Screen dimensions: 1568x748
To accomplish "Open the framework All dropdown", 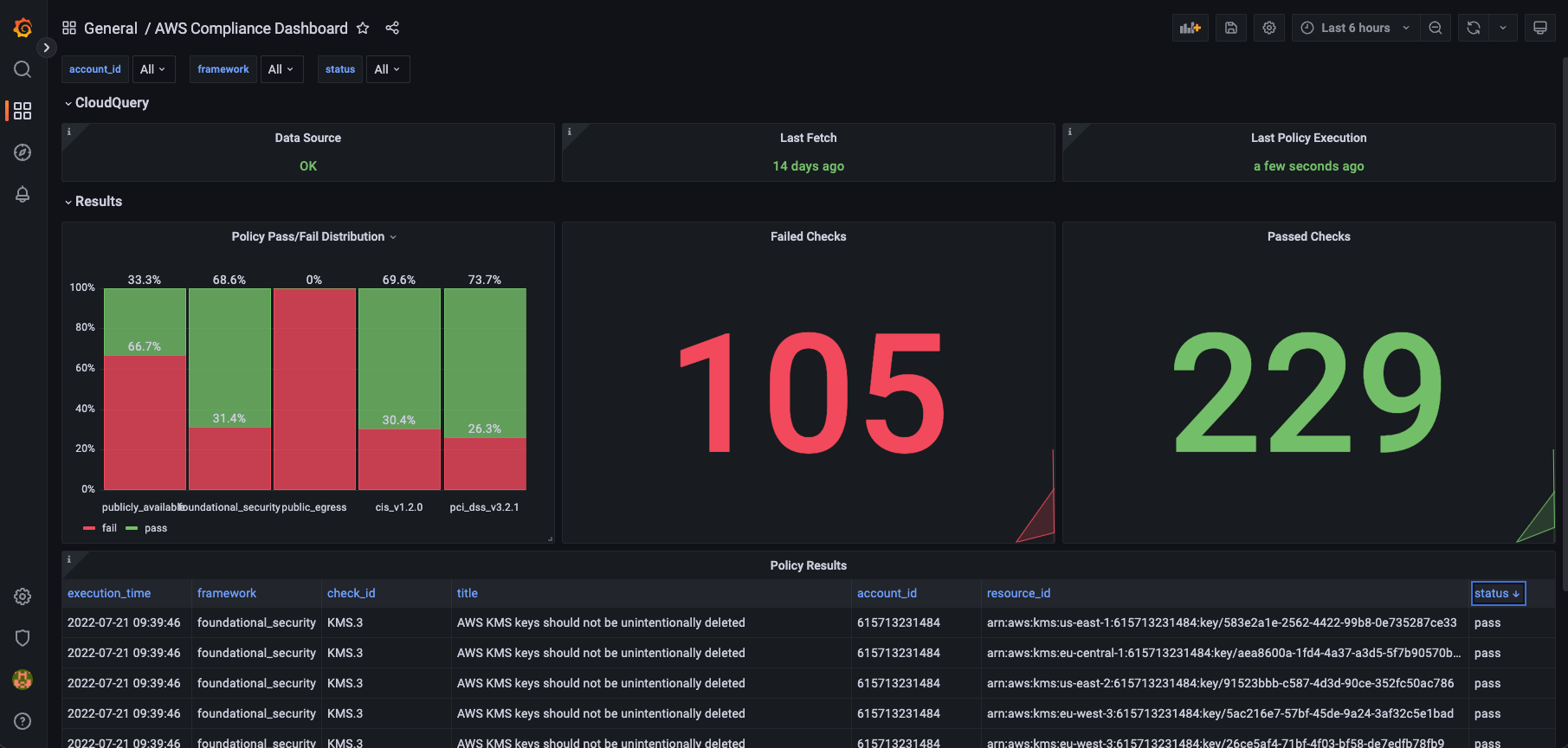I will pyautogui.click(x=281, y=69).
